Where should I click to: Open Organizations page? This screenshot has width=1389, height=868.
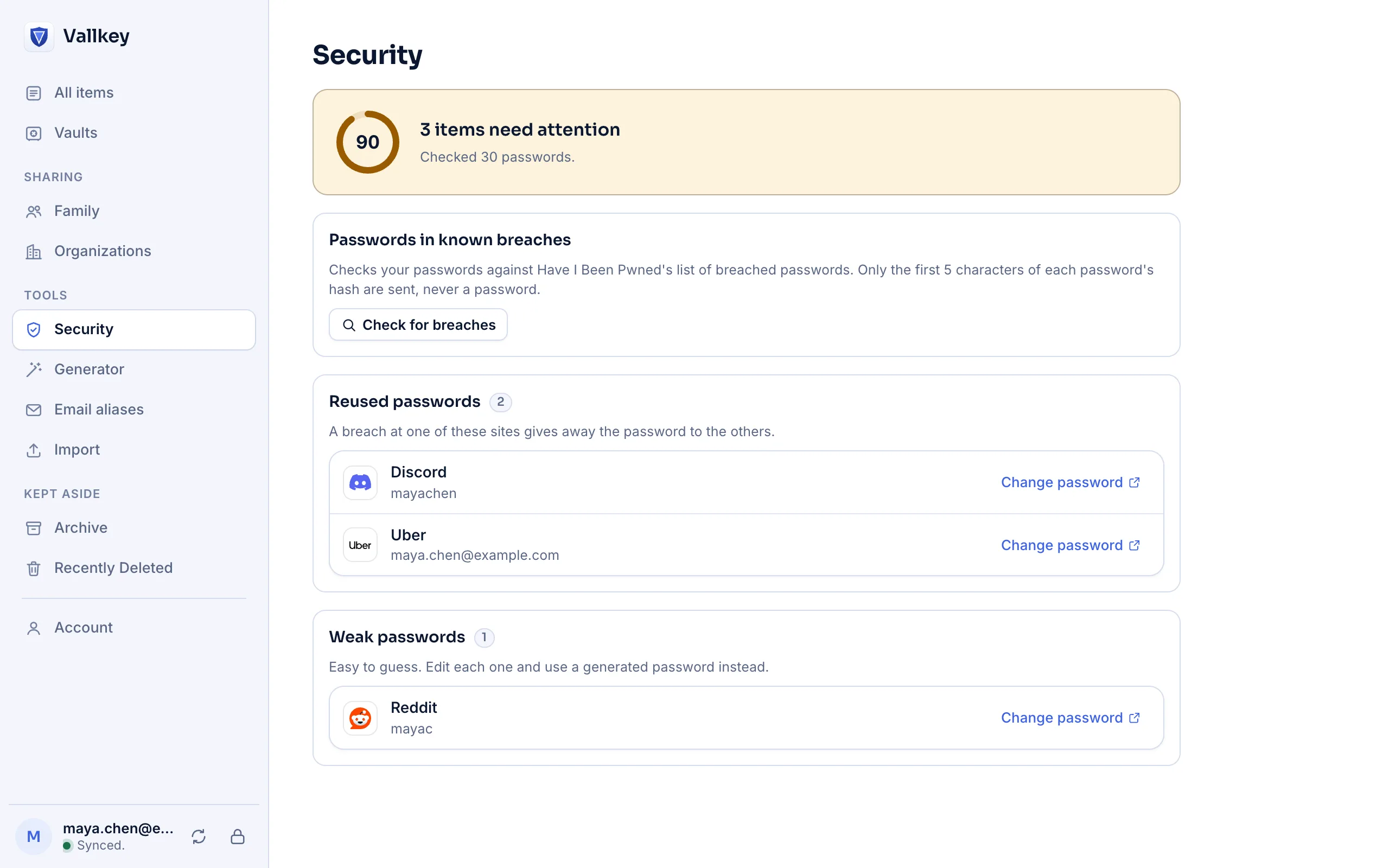click(x=133, y=251)
